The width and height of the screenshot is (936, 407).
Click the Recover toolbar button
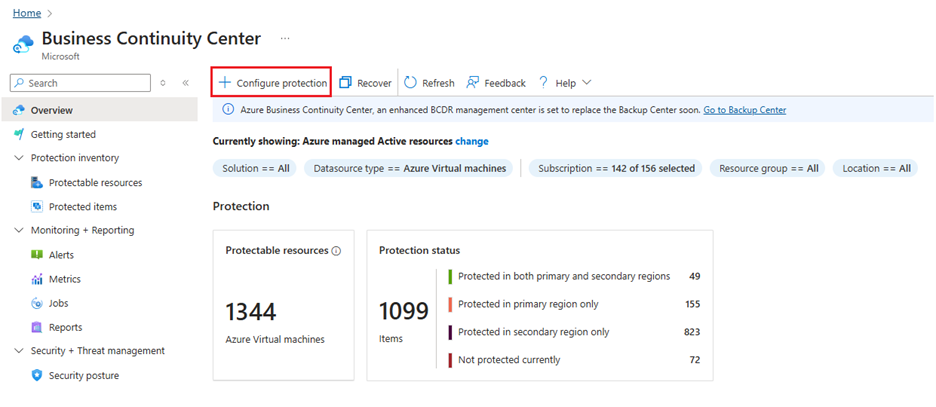pyautogui.click(x=365, y=83)
